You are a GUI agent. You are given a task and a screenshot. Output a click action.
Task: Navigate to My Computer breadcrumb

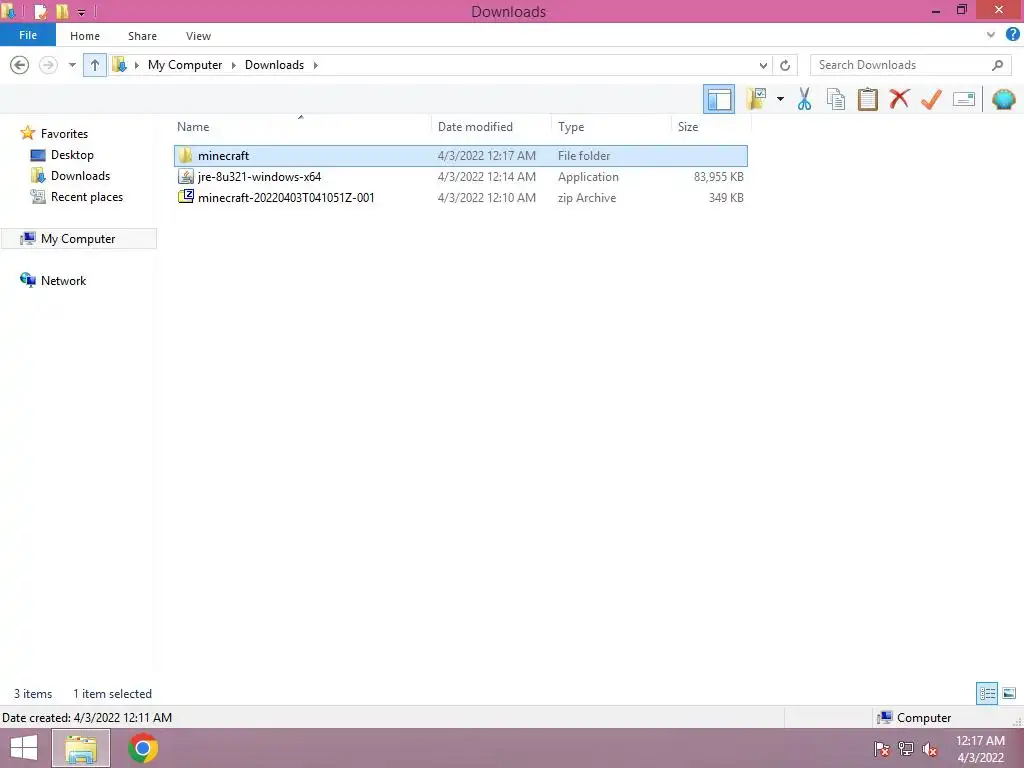185,65
